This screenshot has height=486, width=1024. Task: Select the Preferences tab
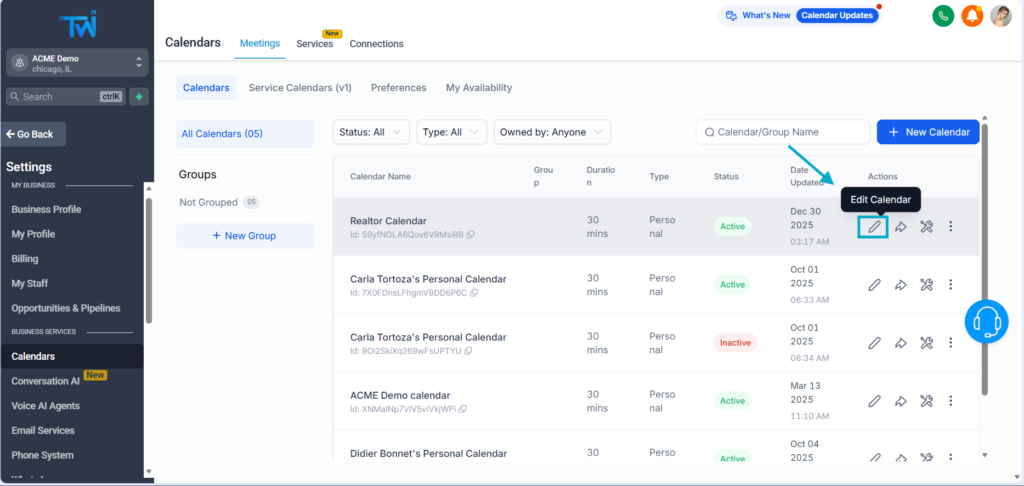398,88
